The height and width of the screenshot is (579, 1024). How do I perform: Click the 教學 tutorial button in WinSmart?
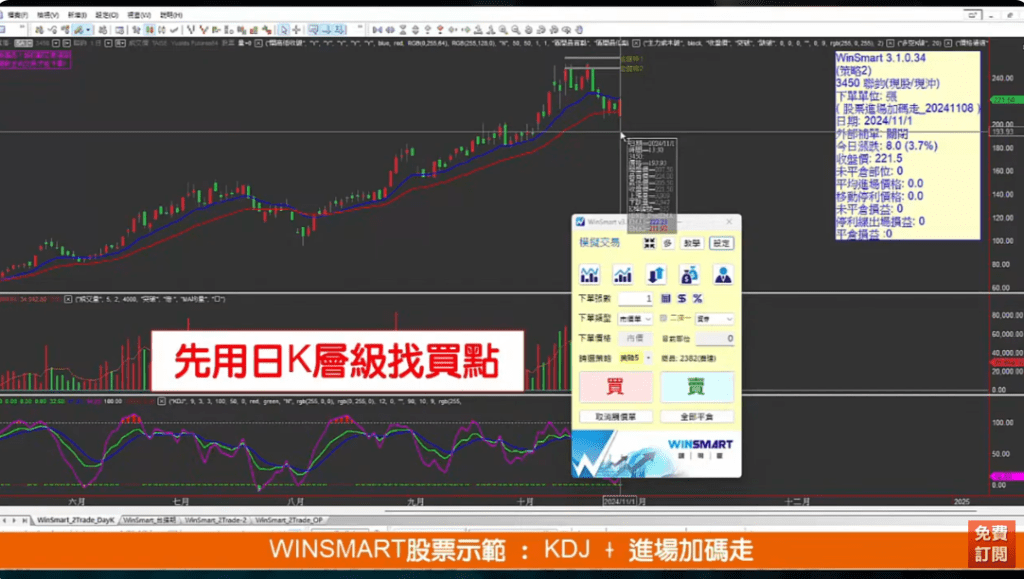pos(692,243)
